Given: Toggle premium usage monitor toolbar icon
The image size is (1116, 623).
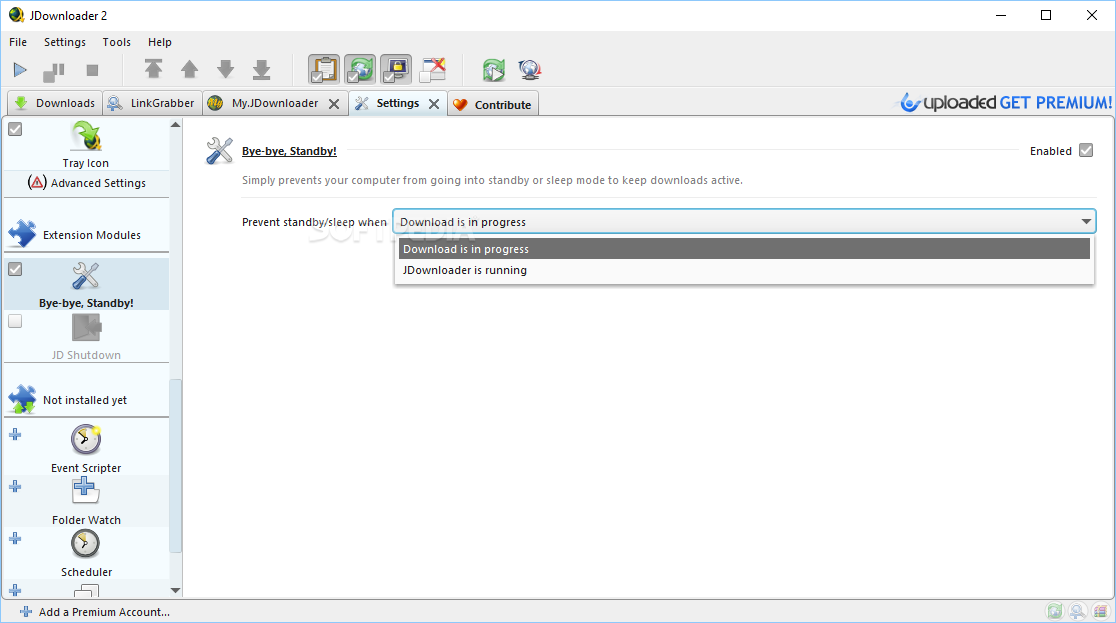Looking at the screenshot, I should [396, 69].
